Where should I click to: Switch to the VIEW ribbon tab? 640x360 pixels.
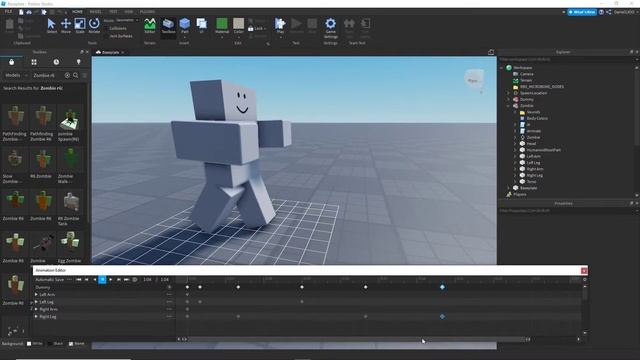point(129,12)
